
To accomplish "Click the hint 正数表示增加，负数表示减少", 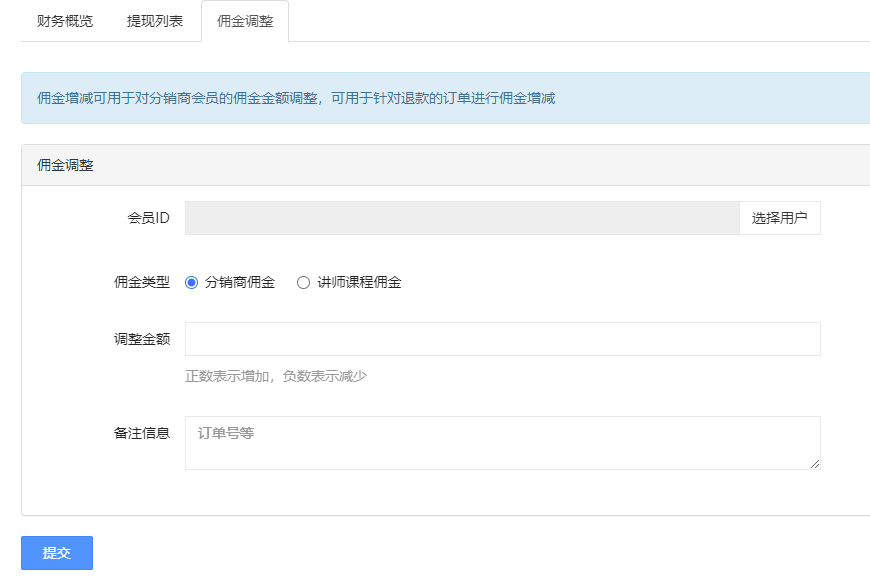I will 276,376.
